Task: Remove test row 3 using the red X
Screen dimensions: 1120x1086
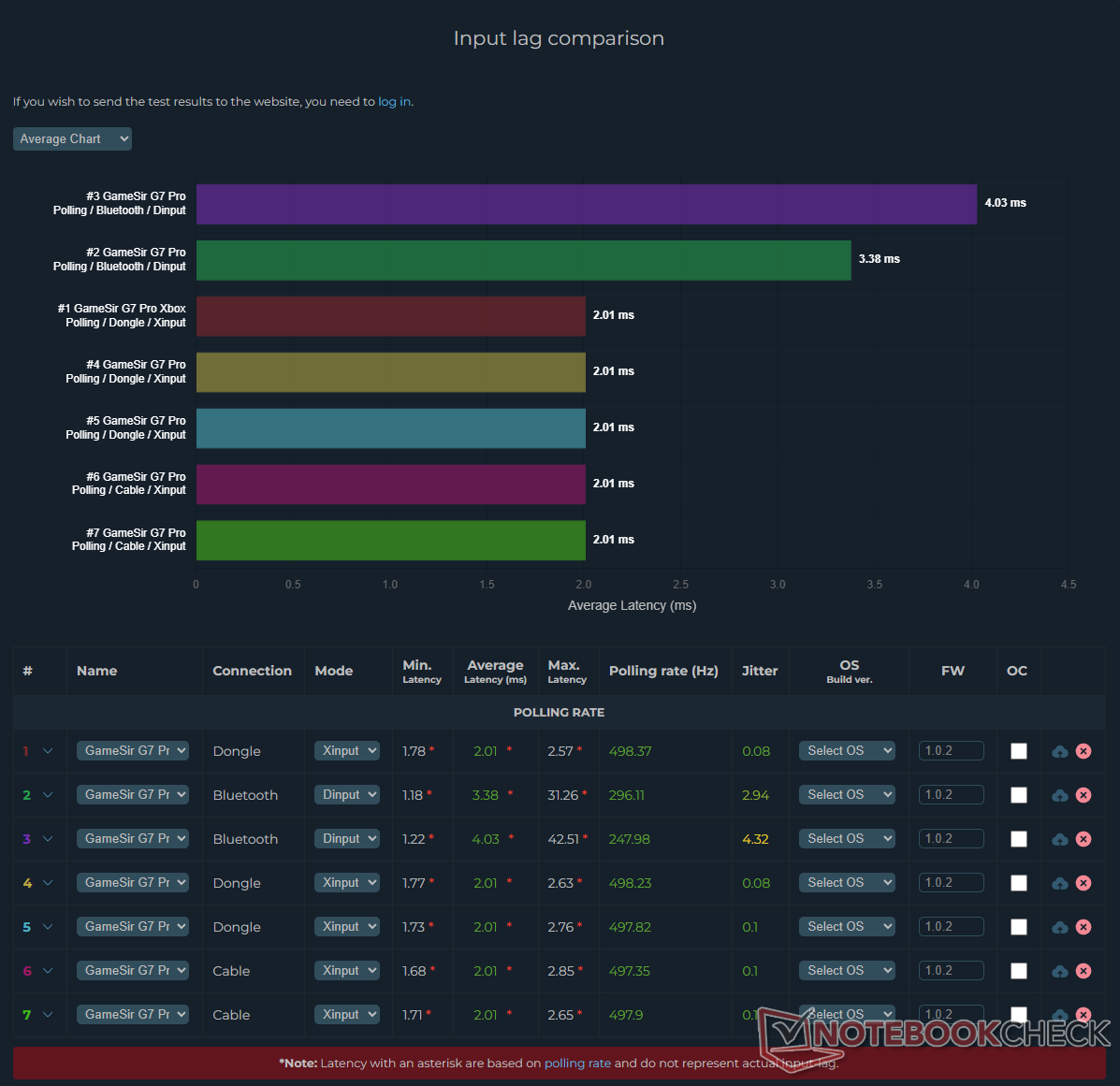Action: (x=1084, y=839)
